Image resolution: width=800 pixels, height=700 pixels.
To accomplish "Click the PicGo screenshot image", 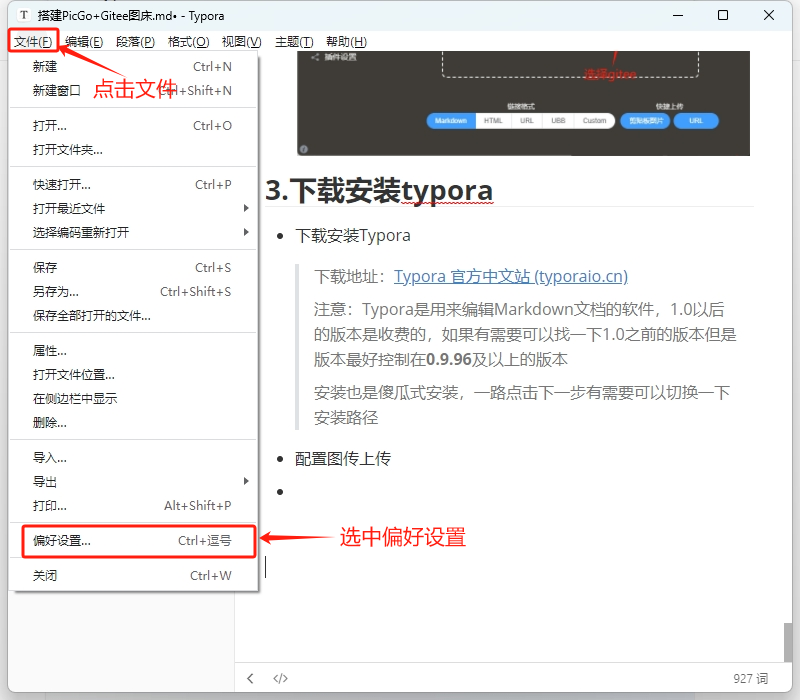I will coord(523,103).
